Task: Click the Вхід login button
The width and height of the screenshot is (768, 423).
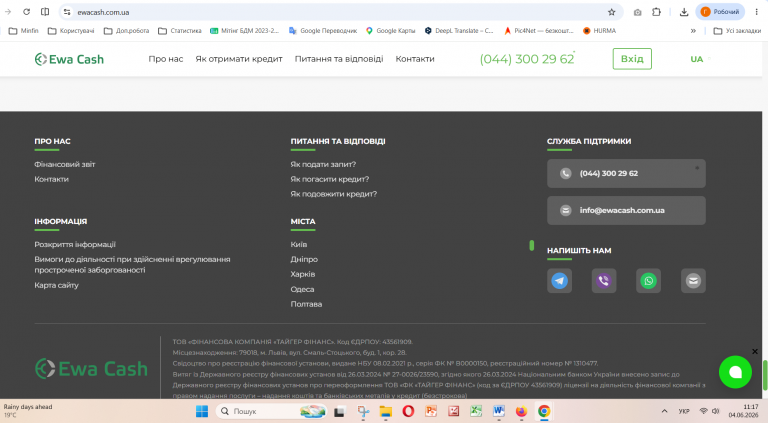Action: 632,59
